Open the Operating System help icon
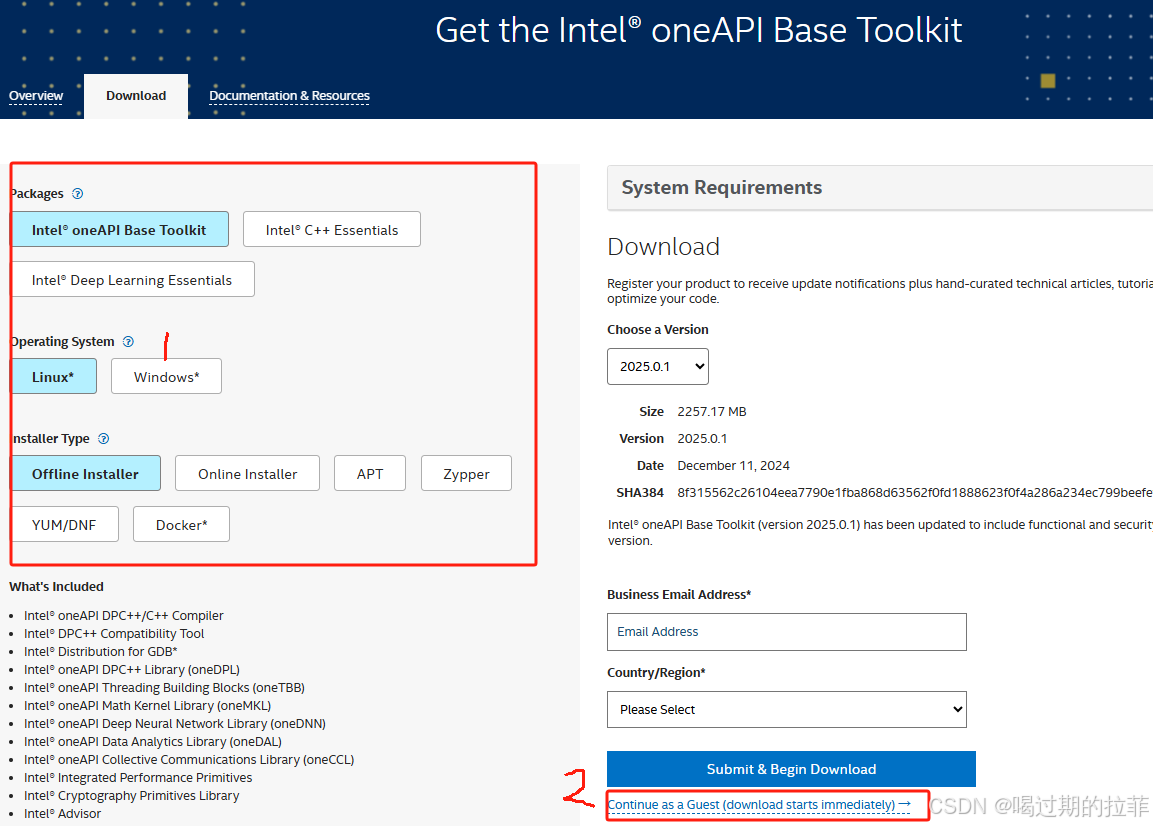This screenshot has height=826, width=1153. [128, 341]
